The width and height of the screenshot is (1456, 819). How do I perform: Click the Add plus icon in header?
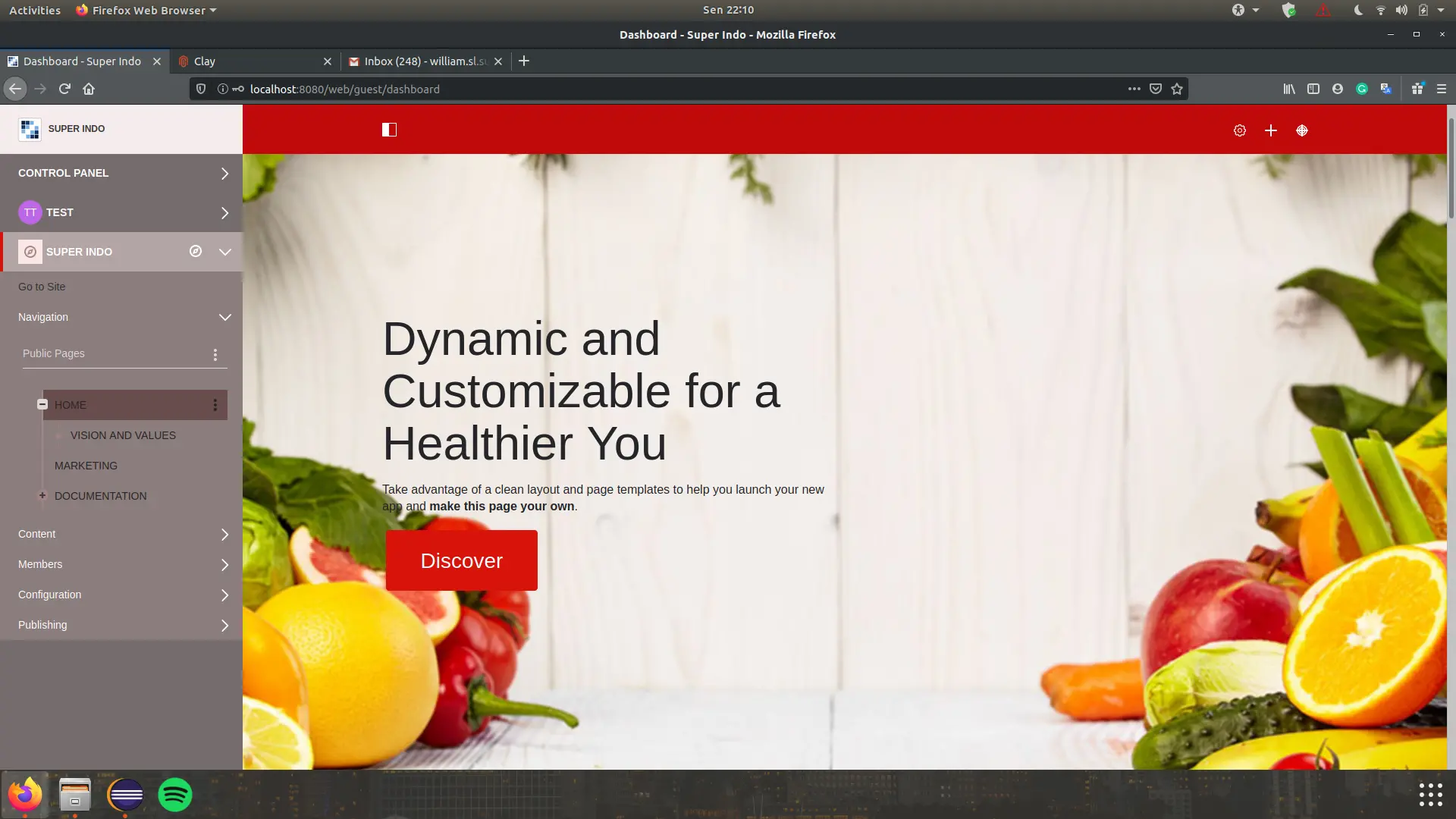coord(1271,130)
